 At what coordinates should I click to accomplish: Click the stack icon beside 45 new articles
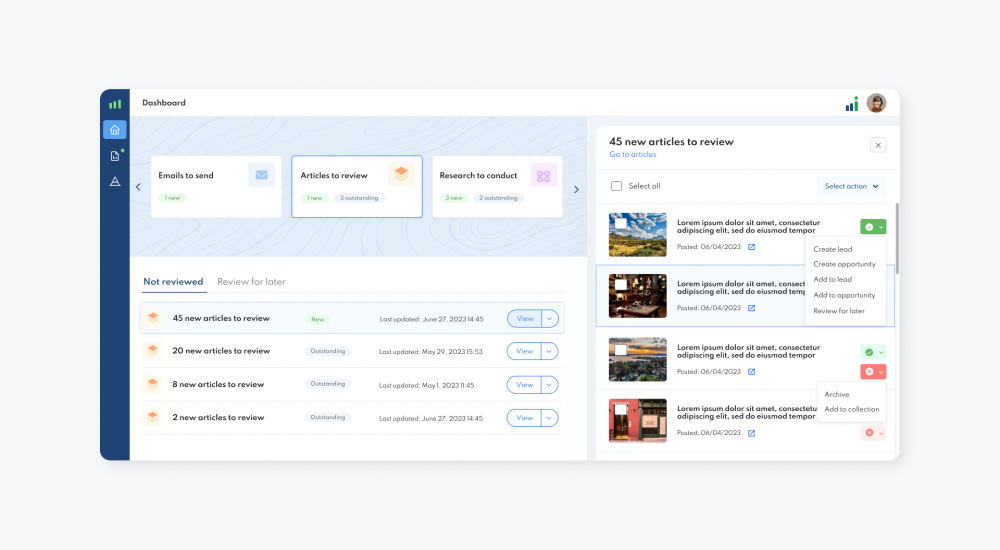tap(152, 317)
